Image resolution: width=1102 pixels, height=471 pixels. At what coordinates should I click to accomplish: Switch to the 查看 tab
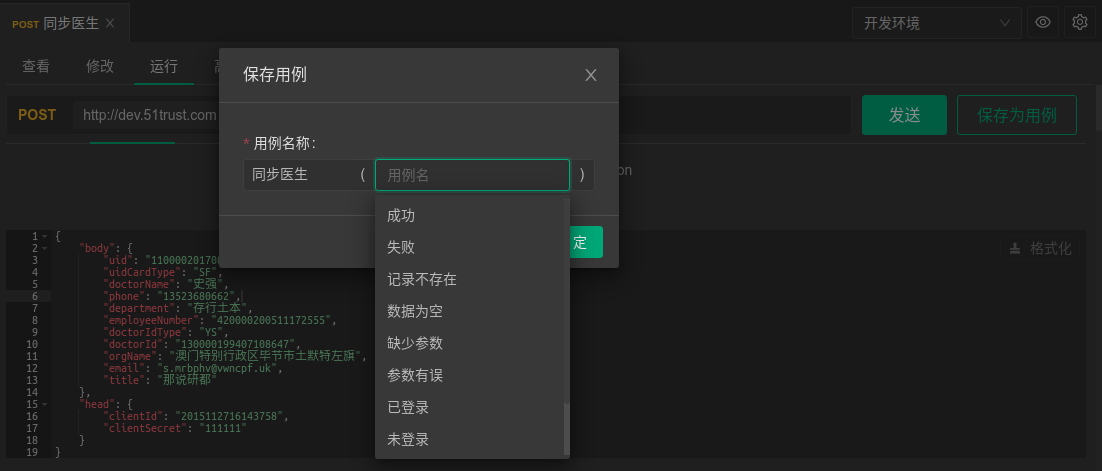coord(36,67)
